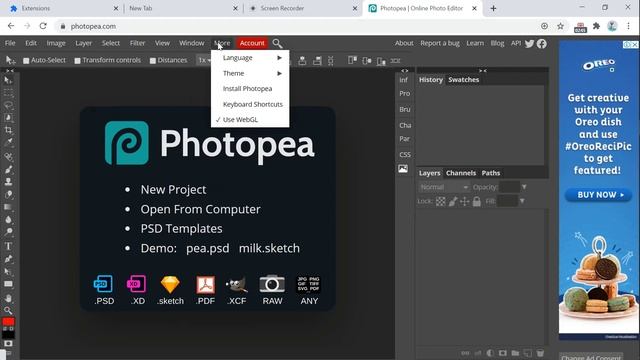
Task: Click the delete layer trash icon
Action: coord(540,353)
